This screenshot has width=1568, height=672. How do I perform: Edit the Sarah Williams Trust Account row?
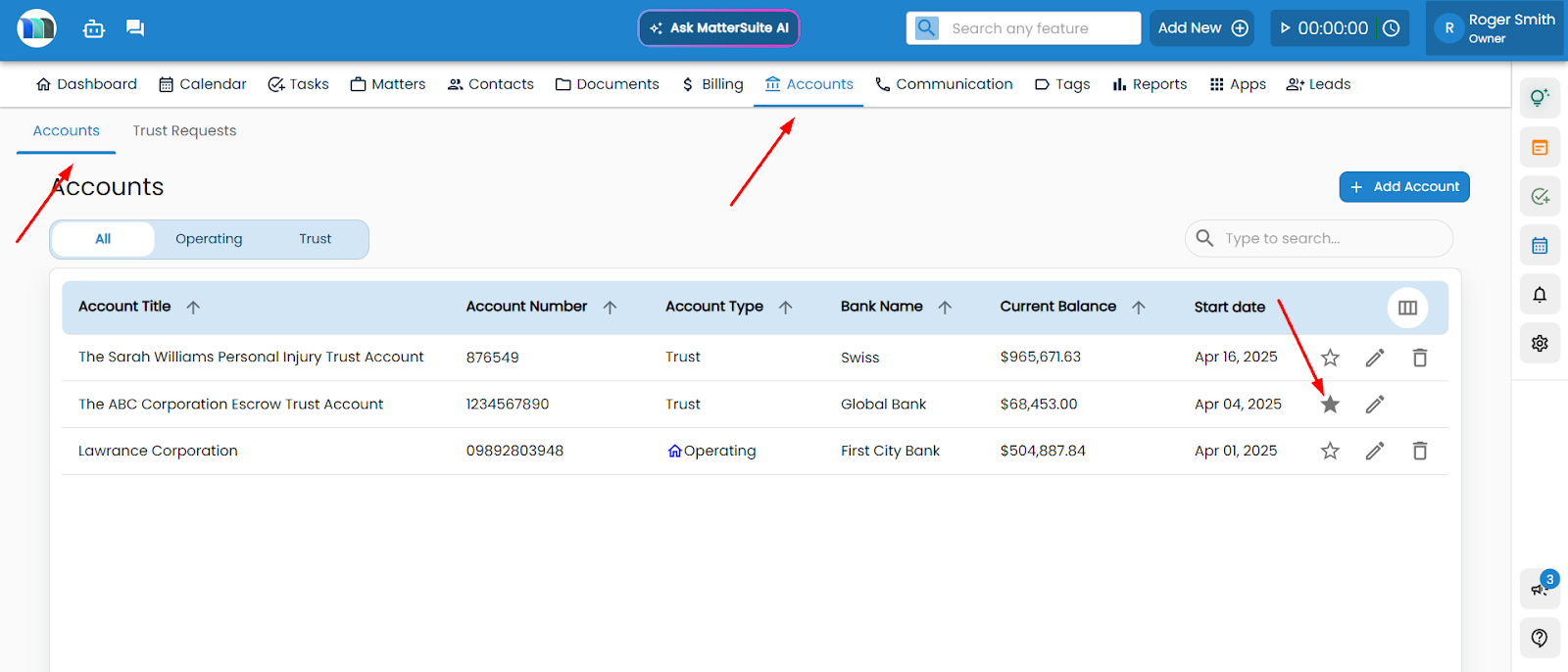point(1375,358)
